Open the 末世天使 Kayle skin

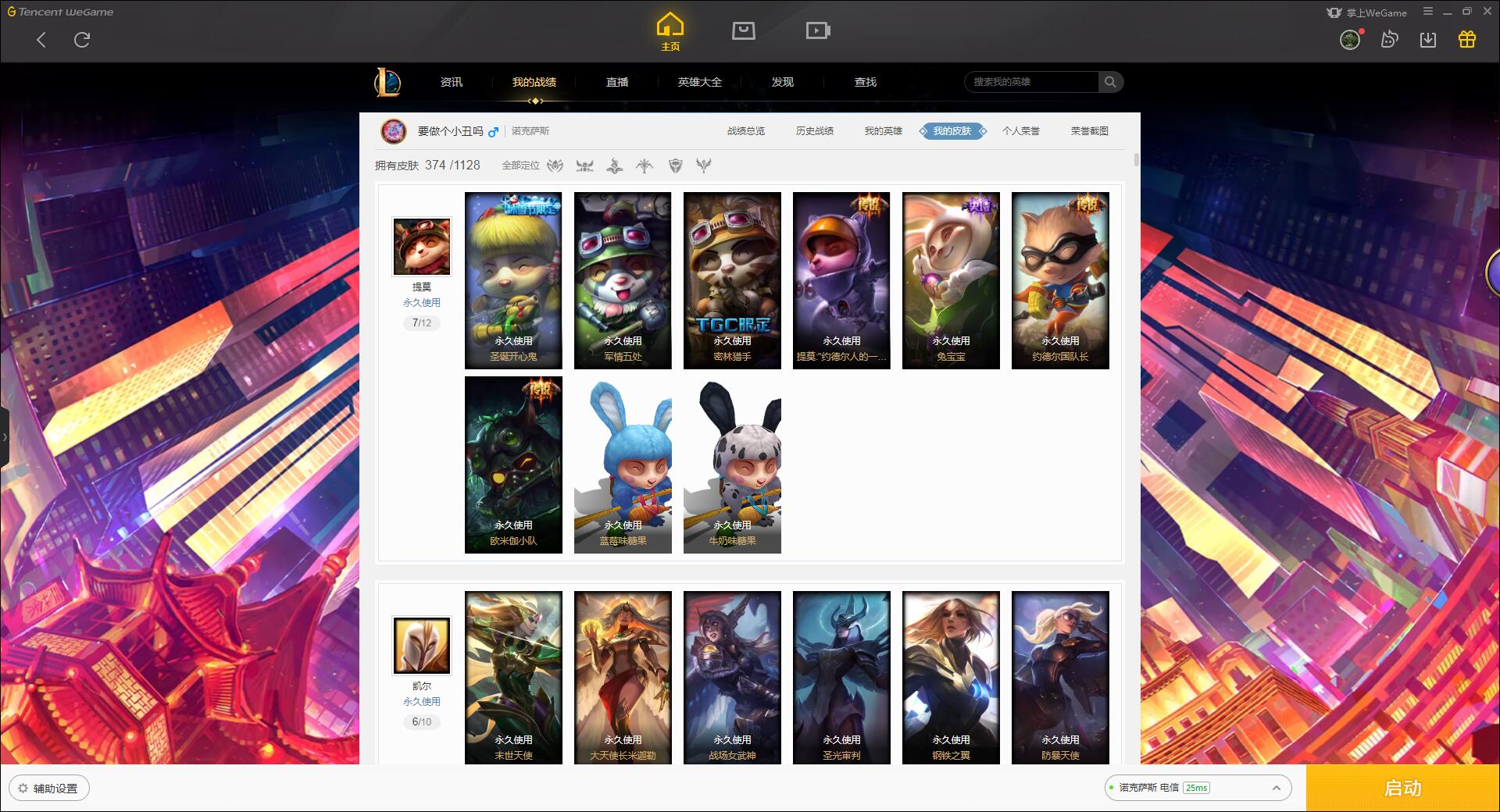pyautogui.click(x=513, y=677)
